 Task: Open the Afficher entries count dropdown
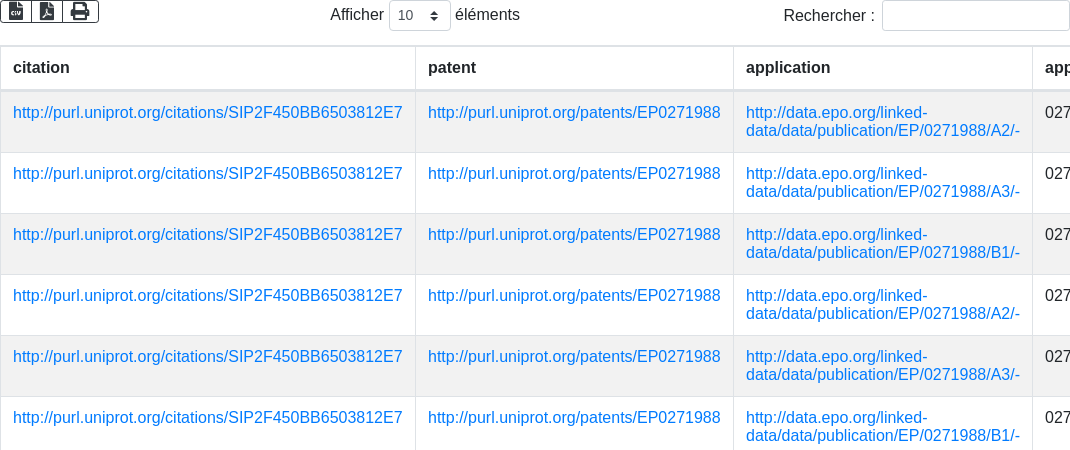pos(418,16)
